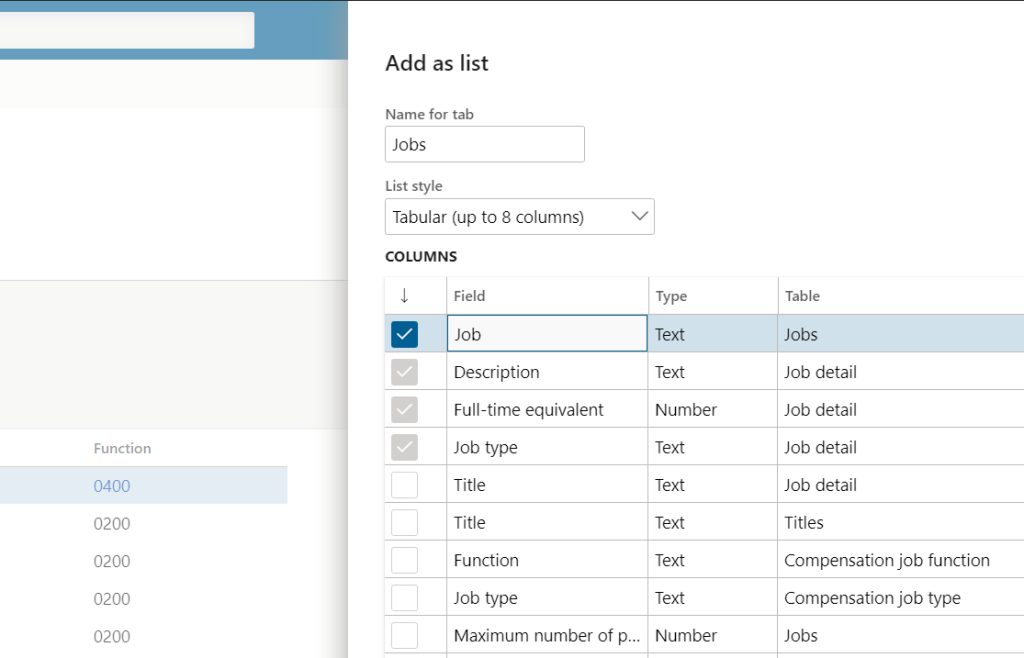Click the Table column header
The image size is (1024, 658).
coord(802,296)
